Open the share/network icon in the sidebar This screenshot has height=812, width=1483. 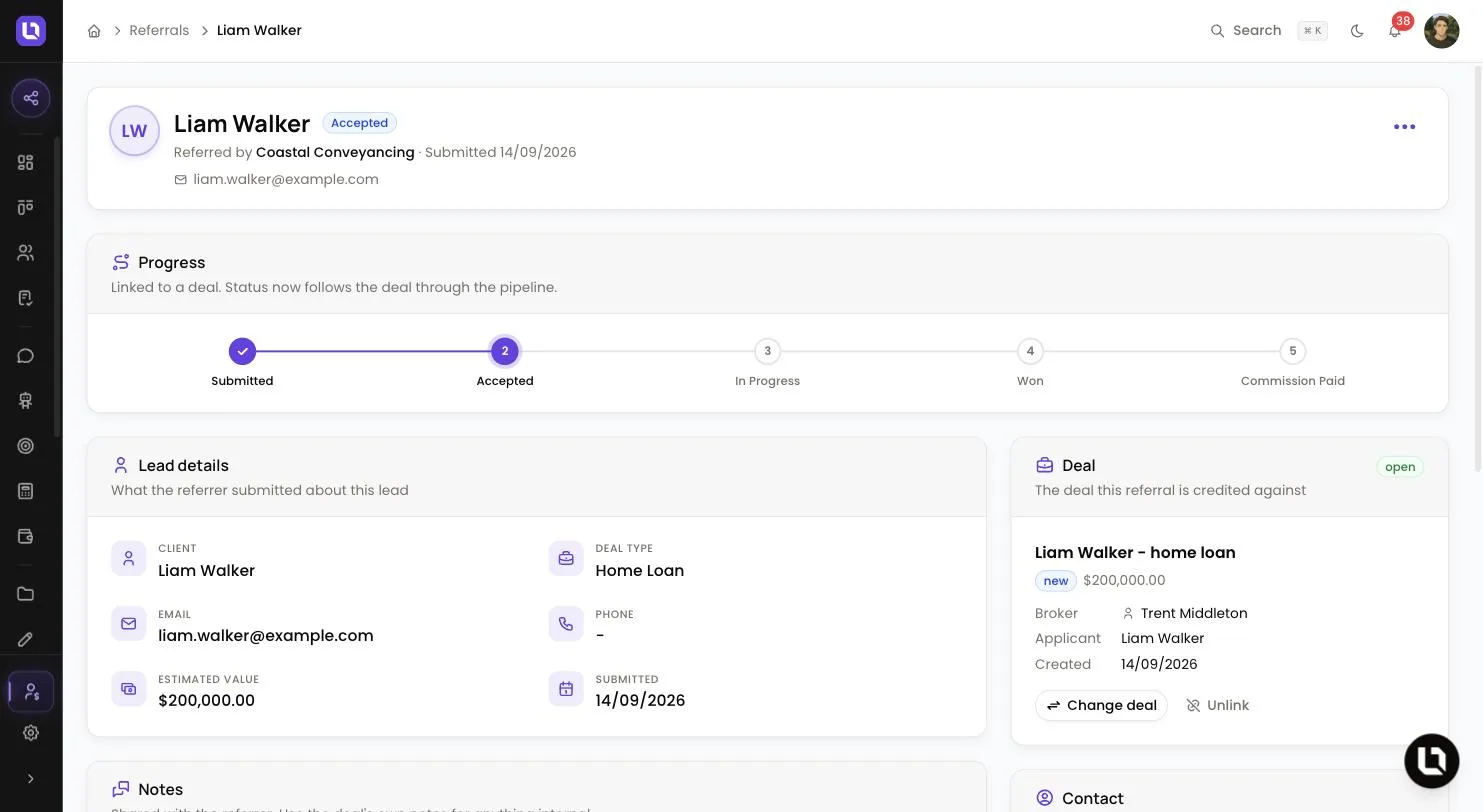tap(31, 98)
